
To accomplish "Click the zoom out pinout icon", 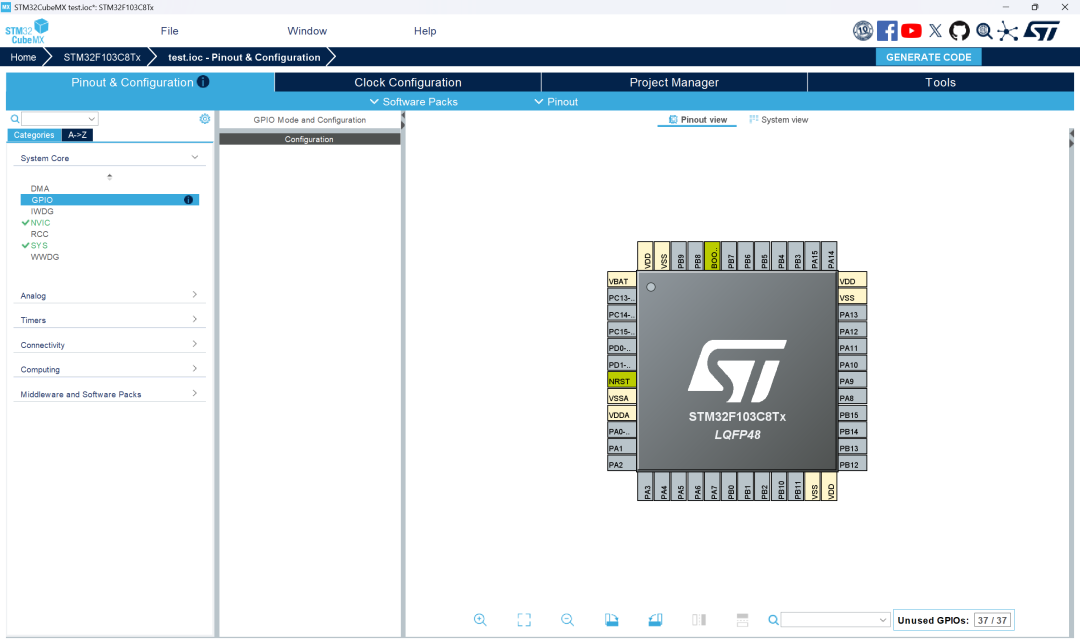I will coord(568,620).
